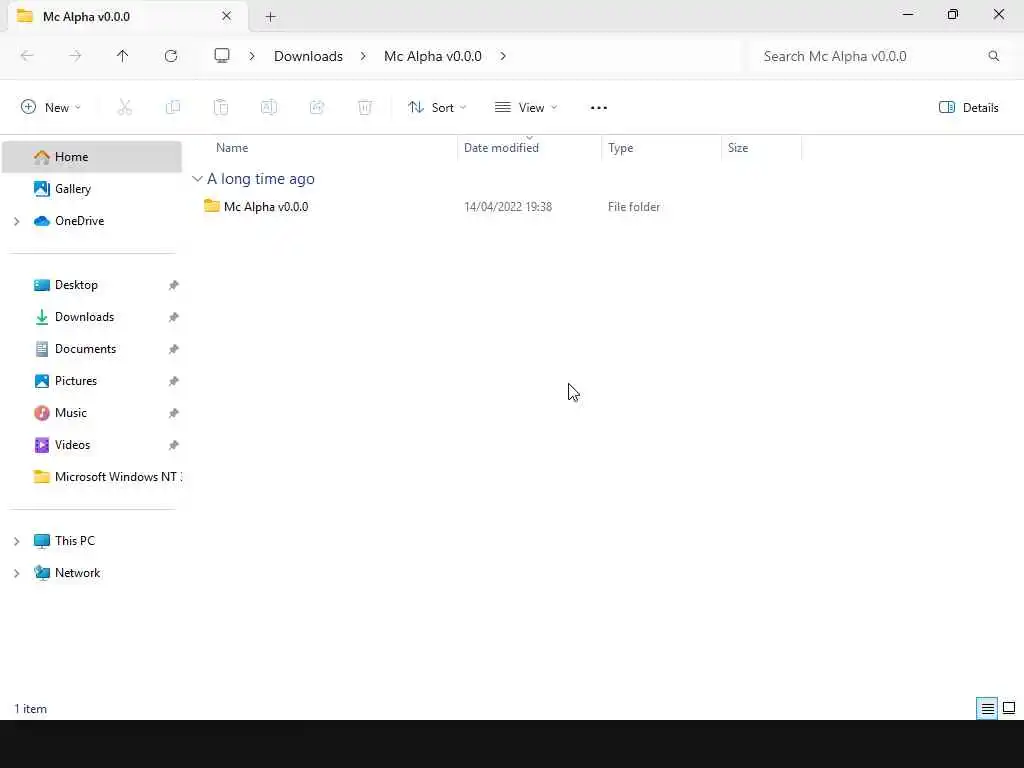Open the New dropdown menu

tap(51, 108)
